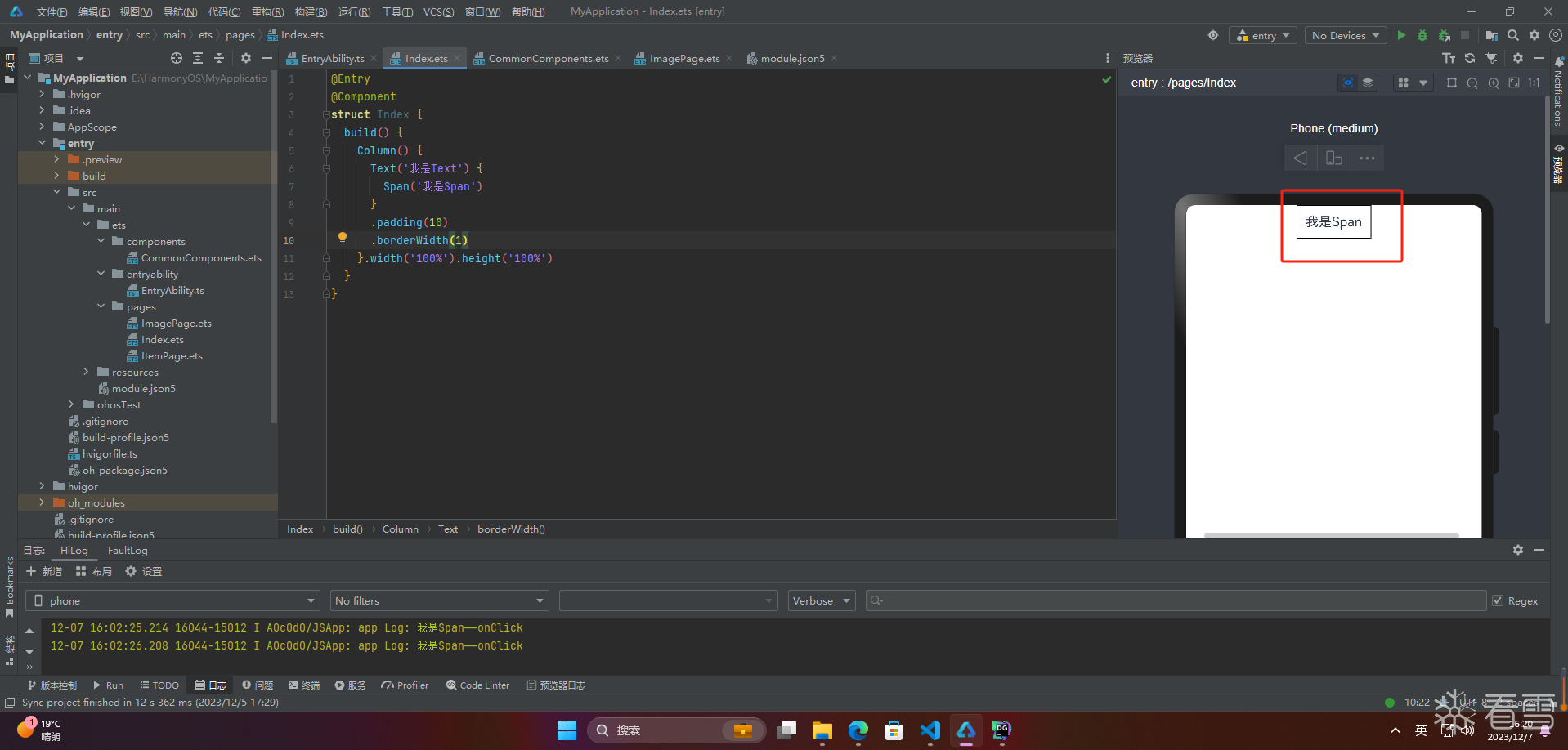Open the 文件(F) menu

52,11
